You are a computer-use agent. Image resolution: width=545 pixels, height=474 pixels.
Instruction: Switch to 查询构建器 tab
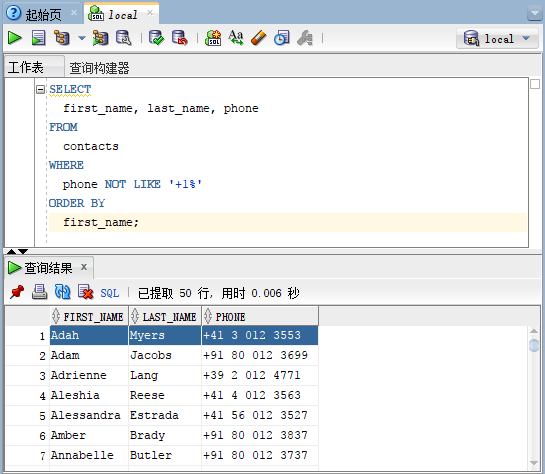tap(99, 68)
